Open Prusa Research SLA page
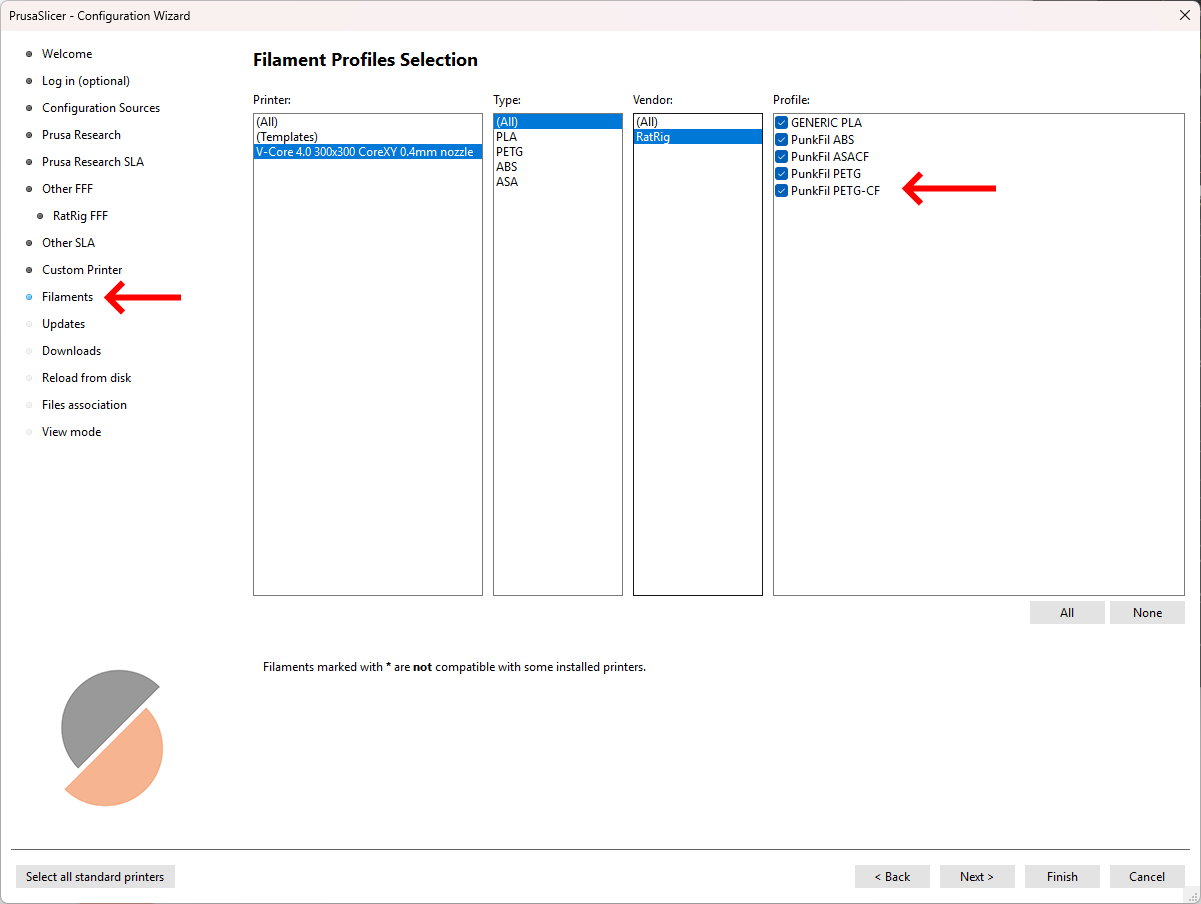The image size is (1201, 904). [x=93, y=162]
